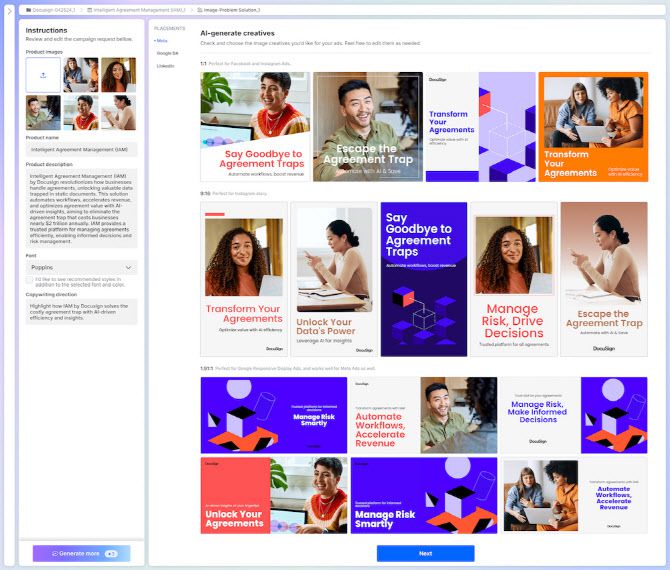Click the Product description text area
Viewport: 670px width, 570px height.
(x=81, y=208)
